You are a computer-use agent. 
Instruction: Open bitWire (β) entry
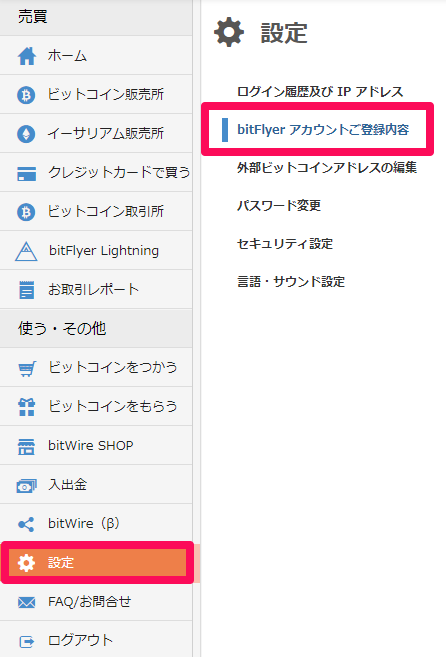pos(96,523)
